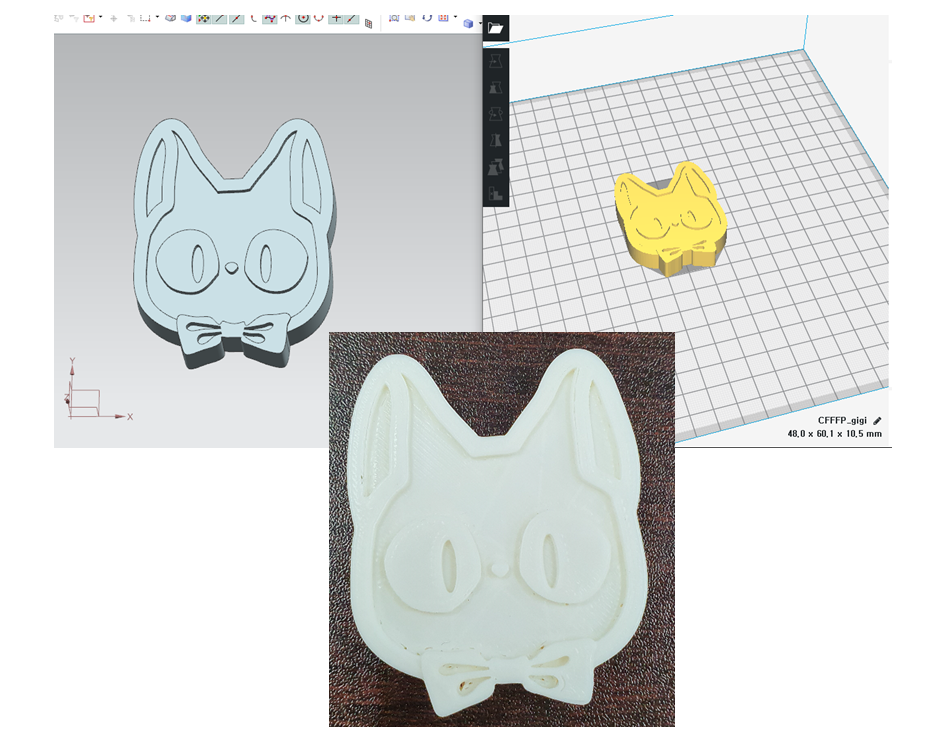Click the small grid icon after snap toggles
This screenshot has height=748, width=932.
click(x=369, y=24)
